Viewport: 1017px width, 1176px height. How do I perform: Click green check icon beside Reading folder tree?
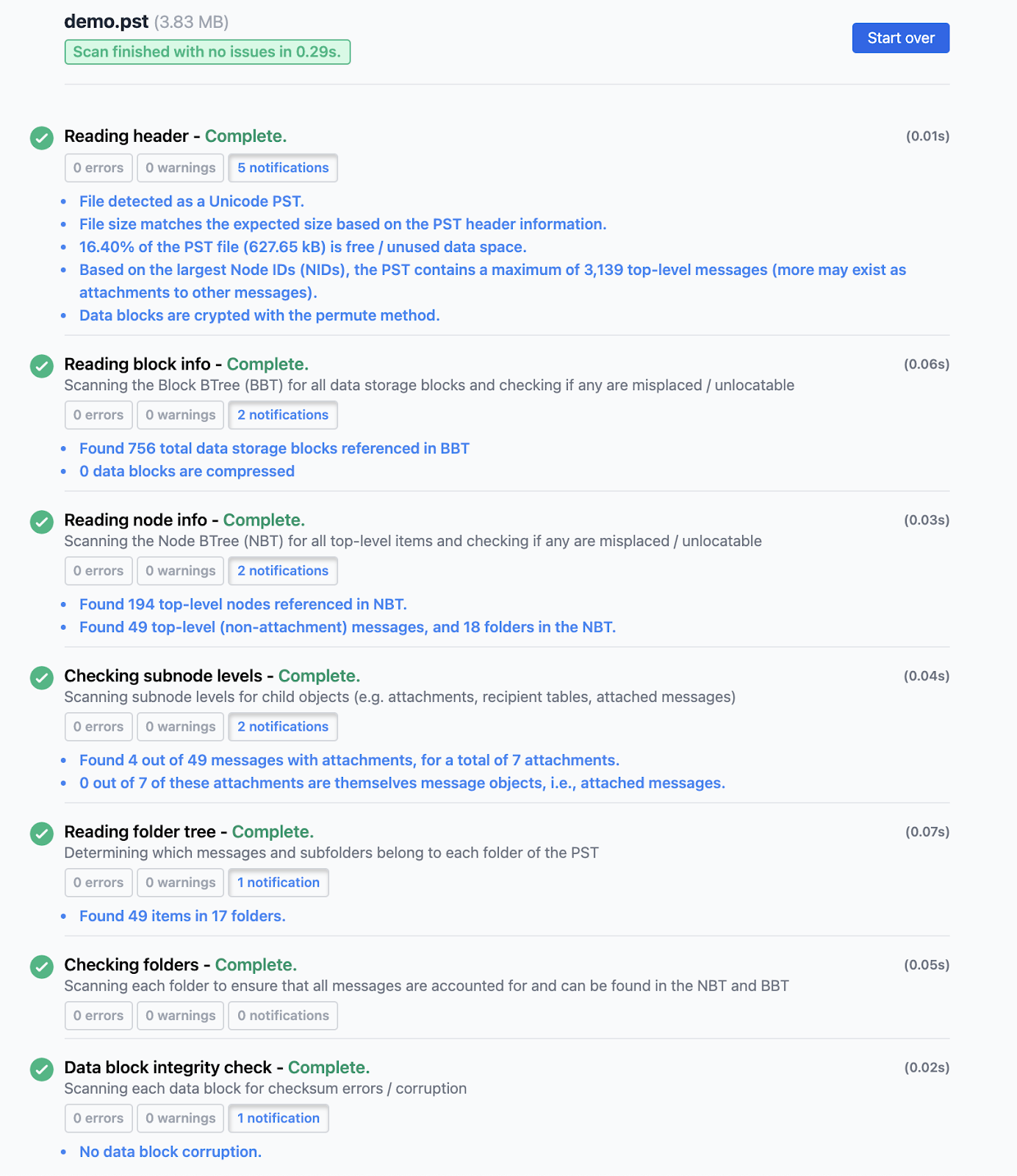[x=42, y=833]
